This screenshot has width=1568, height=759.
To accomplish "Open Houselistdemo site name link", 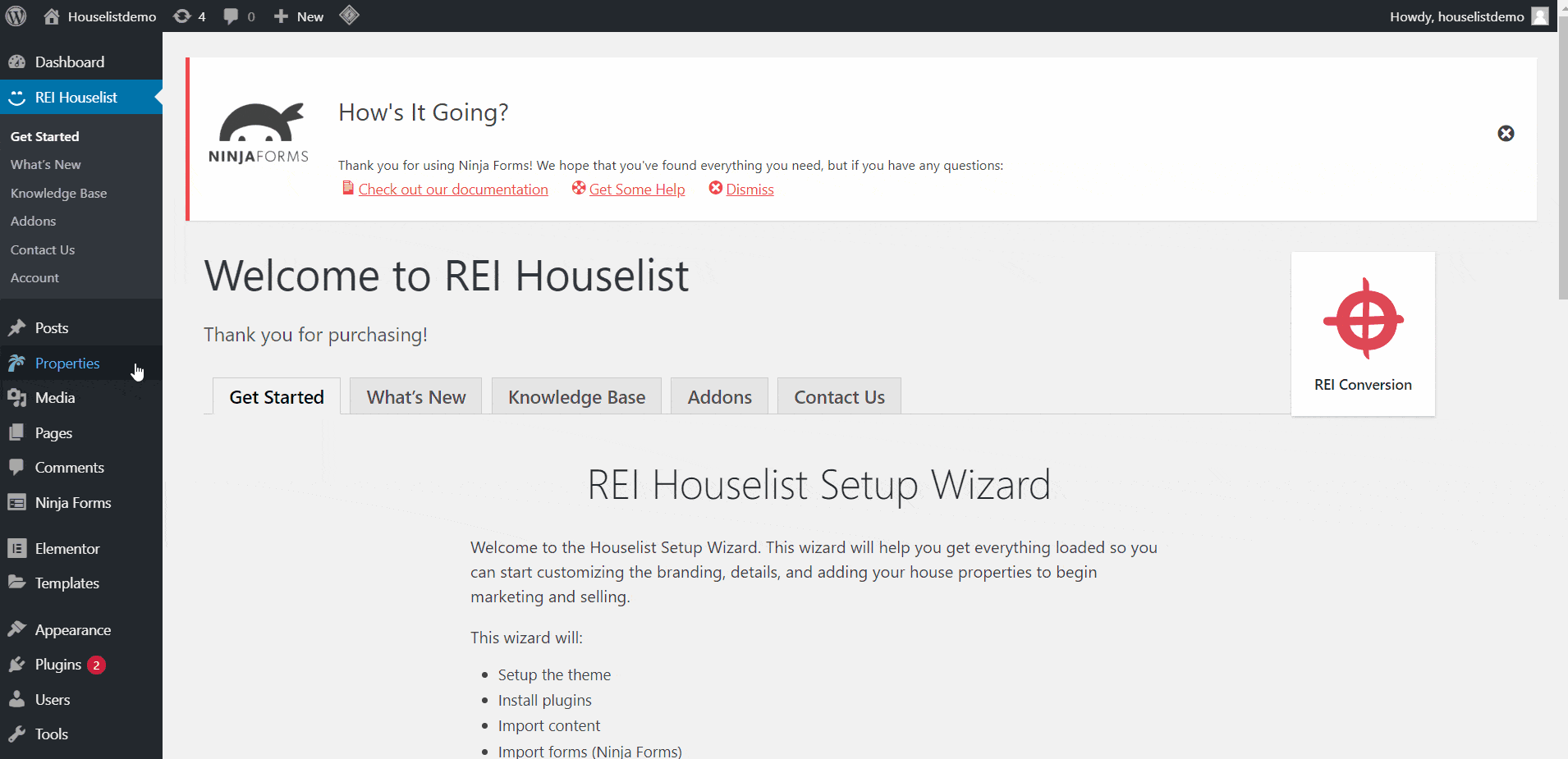I will click(112, 16).
